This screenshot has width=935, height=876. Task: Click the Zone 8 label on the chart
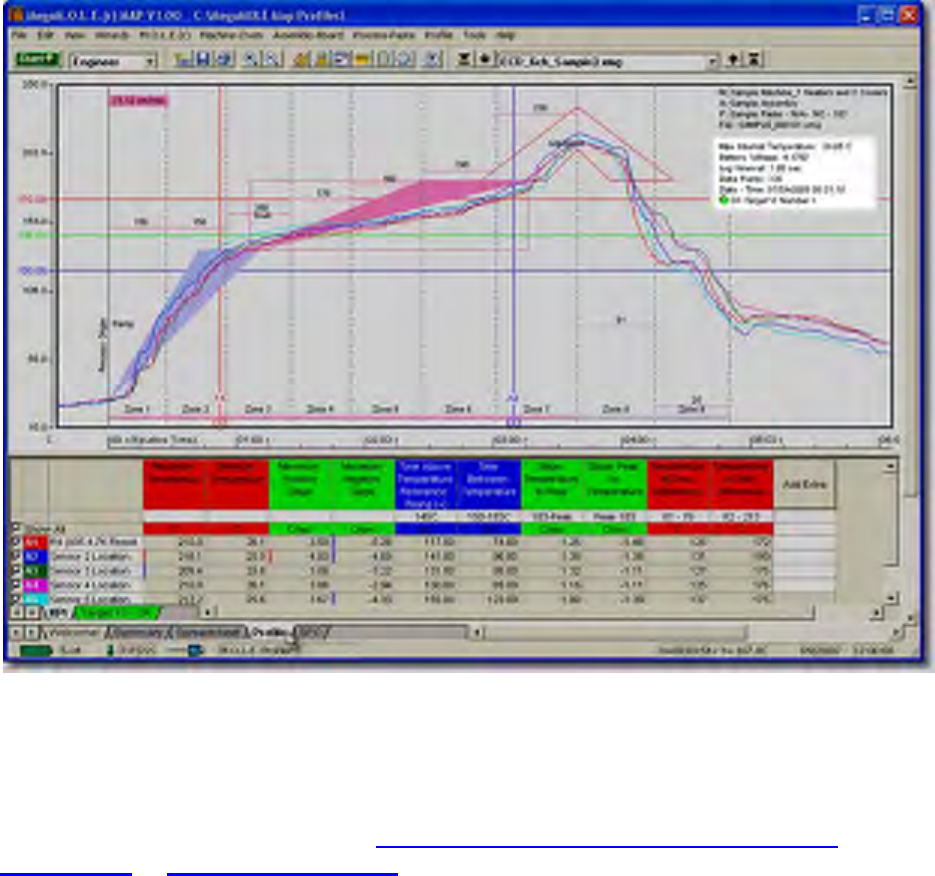[x=615, y=409]
